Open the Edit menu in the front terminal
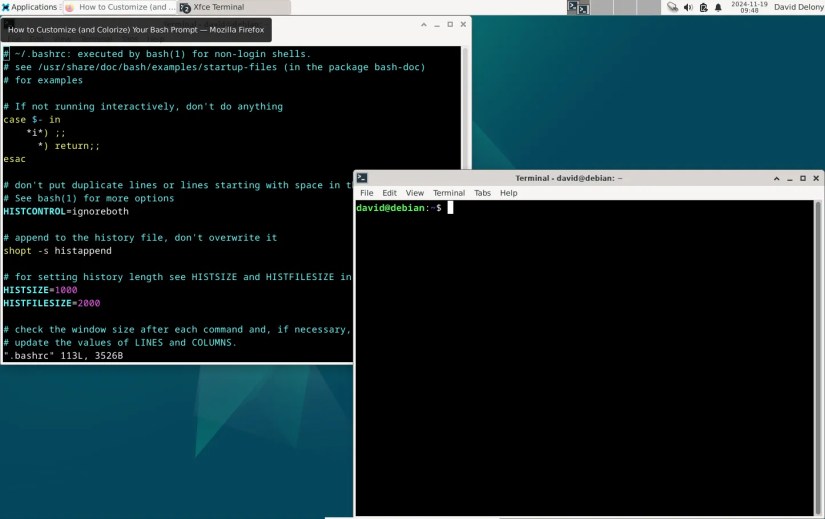This screenshot has height=519, width=825. click(x=389, y=193)
